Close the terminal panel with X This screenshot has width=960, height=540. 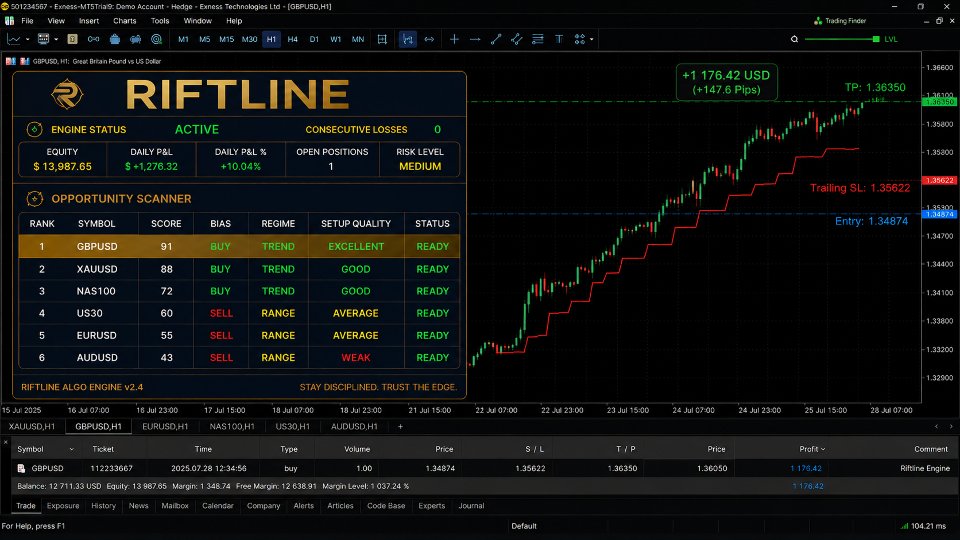6,442
